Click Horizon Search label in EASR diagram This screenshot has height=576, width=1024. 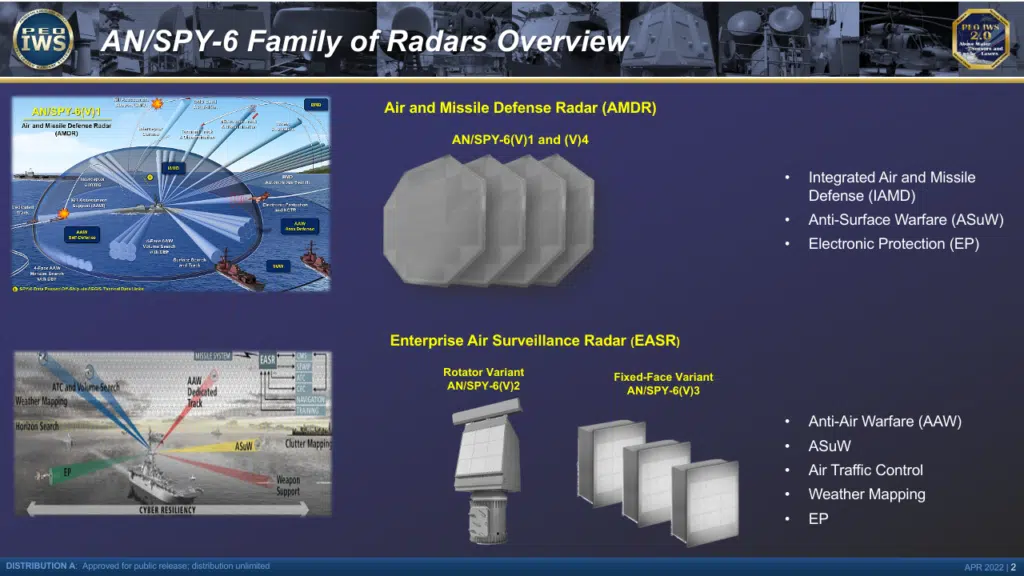point(37,426)
